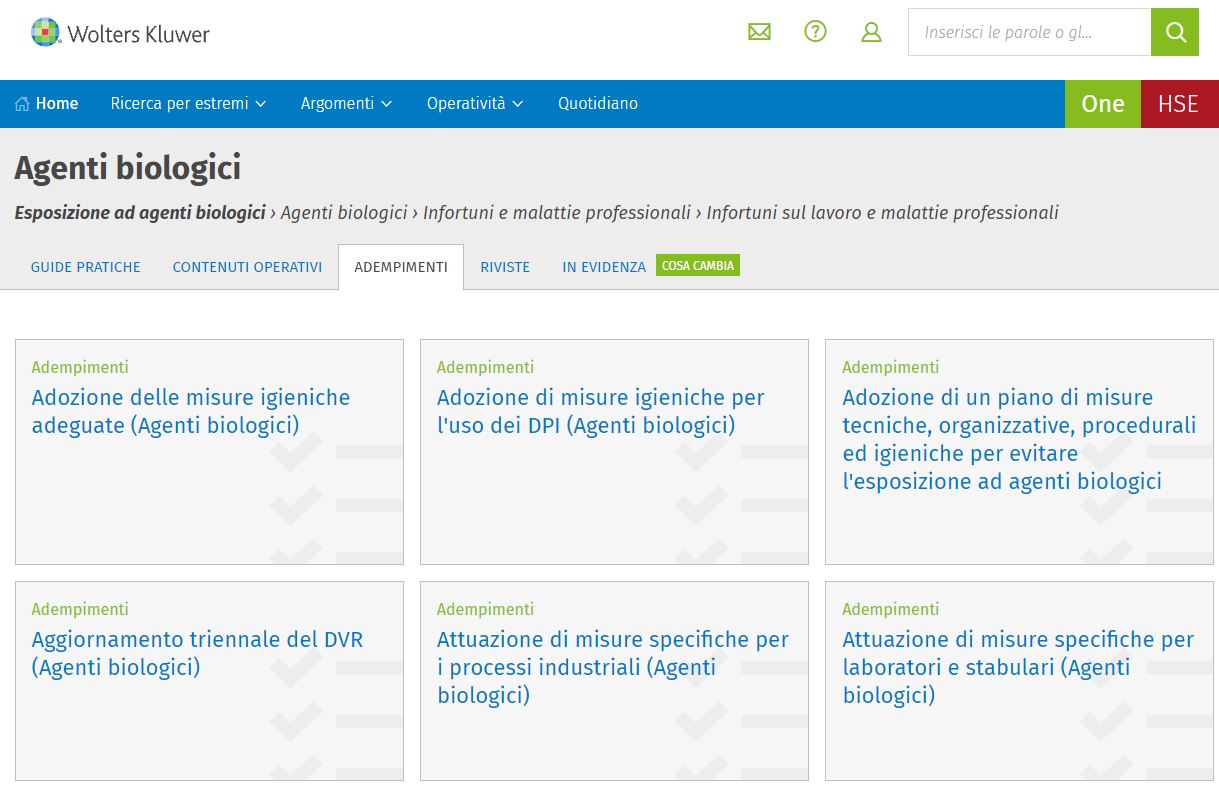Open the user profile icon
Screen dimensions: 1219x786
(x=871, y=32)
